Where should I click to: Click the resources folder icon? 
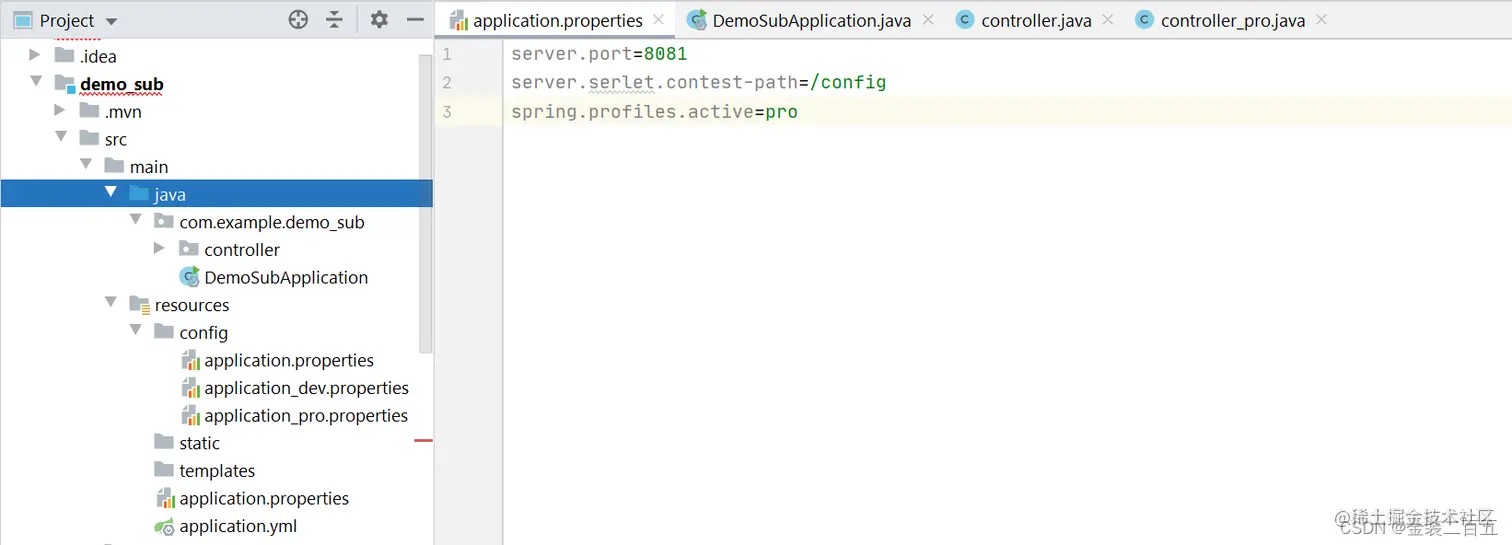(139, 304)
